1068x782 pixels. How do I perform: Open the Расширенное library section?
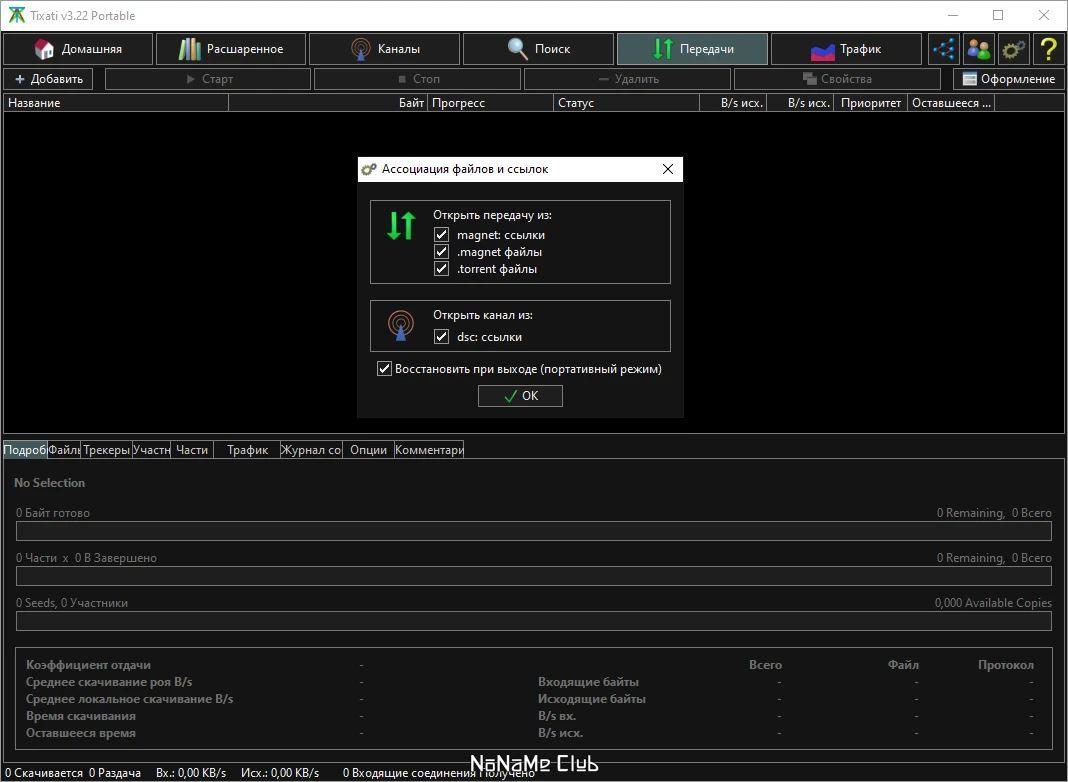click(x=232, y=49)
